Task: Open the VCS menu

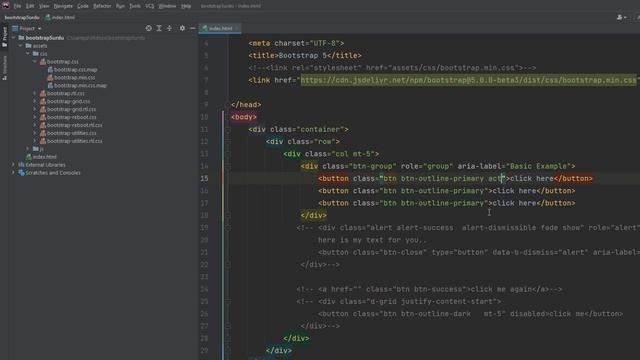Action: point(150,6)
